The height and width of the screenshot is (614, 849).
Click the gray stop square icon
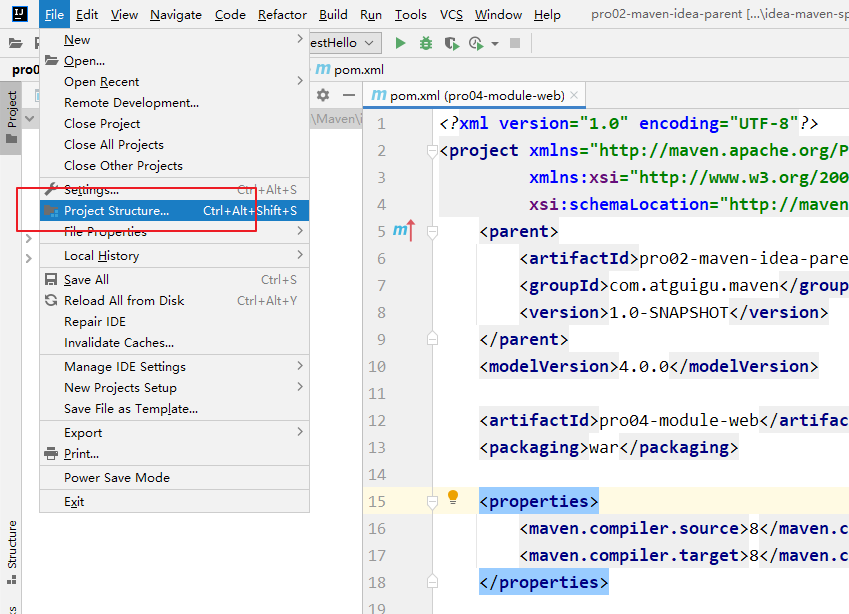click(515, 43)
